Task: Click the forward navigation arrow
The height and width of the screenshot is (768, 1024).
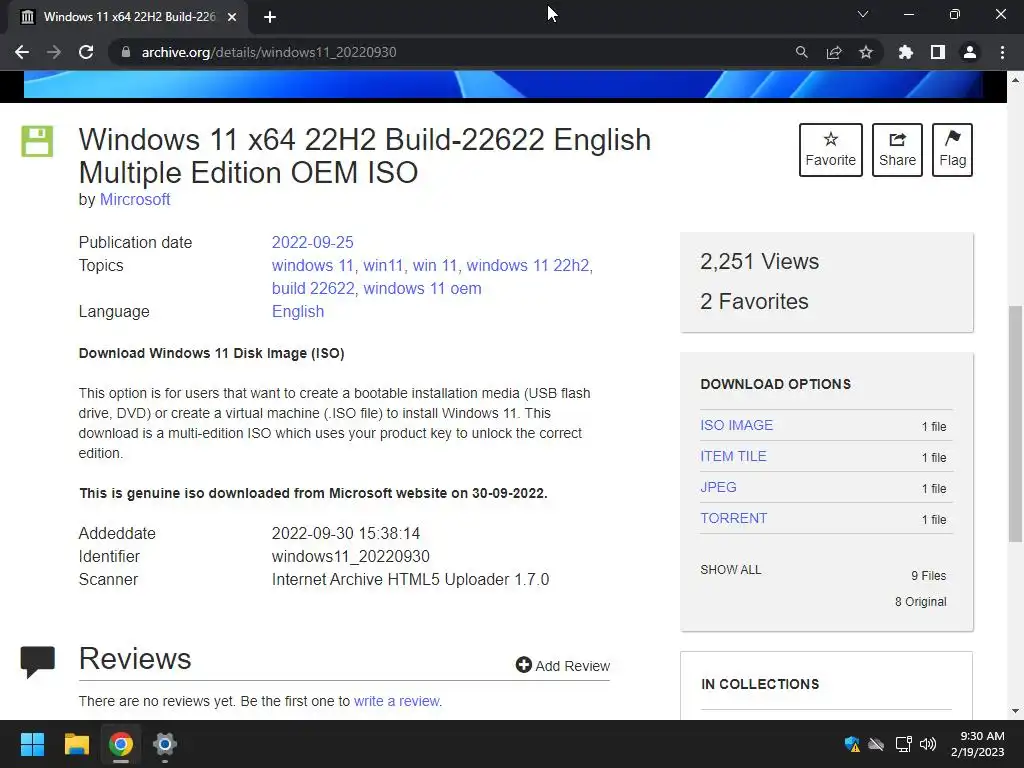Action: [x=54, y=52]
